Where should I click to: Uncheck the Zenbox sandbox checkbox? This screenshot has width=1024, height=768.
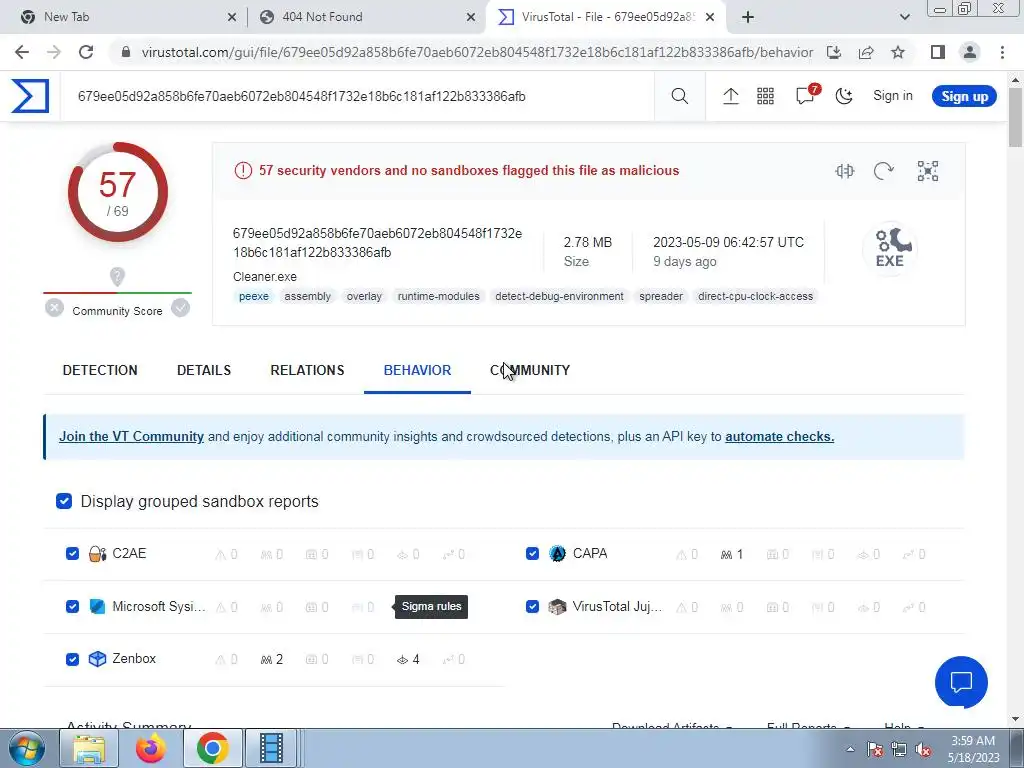(72, 659)
